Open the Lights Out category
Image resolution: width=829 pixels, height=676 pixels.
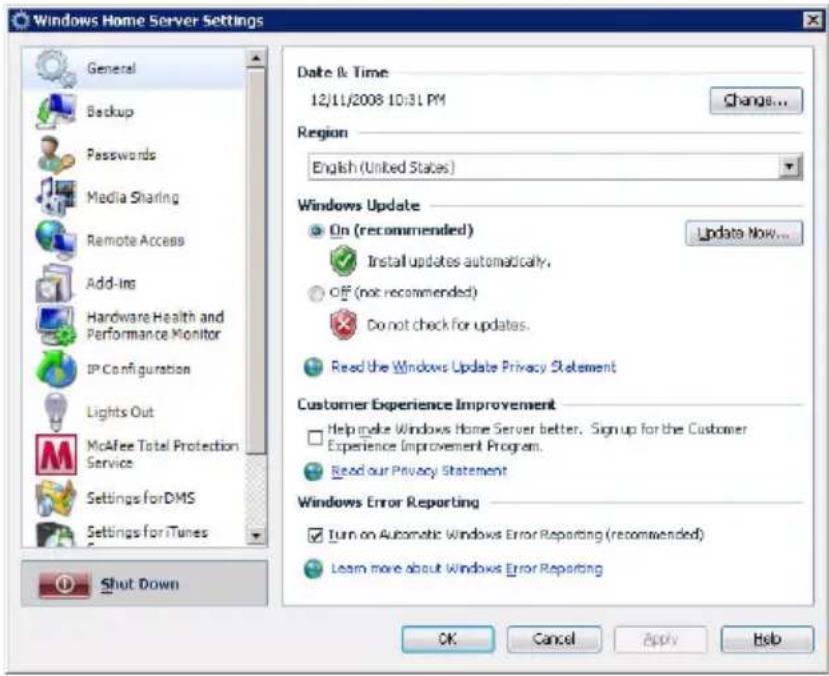(x=134, y=412)
